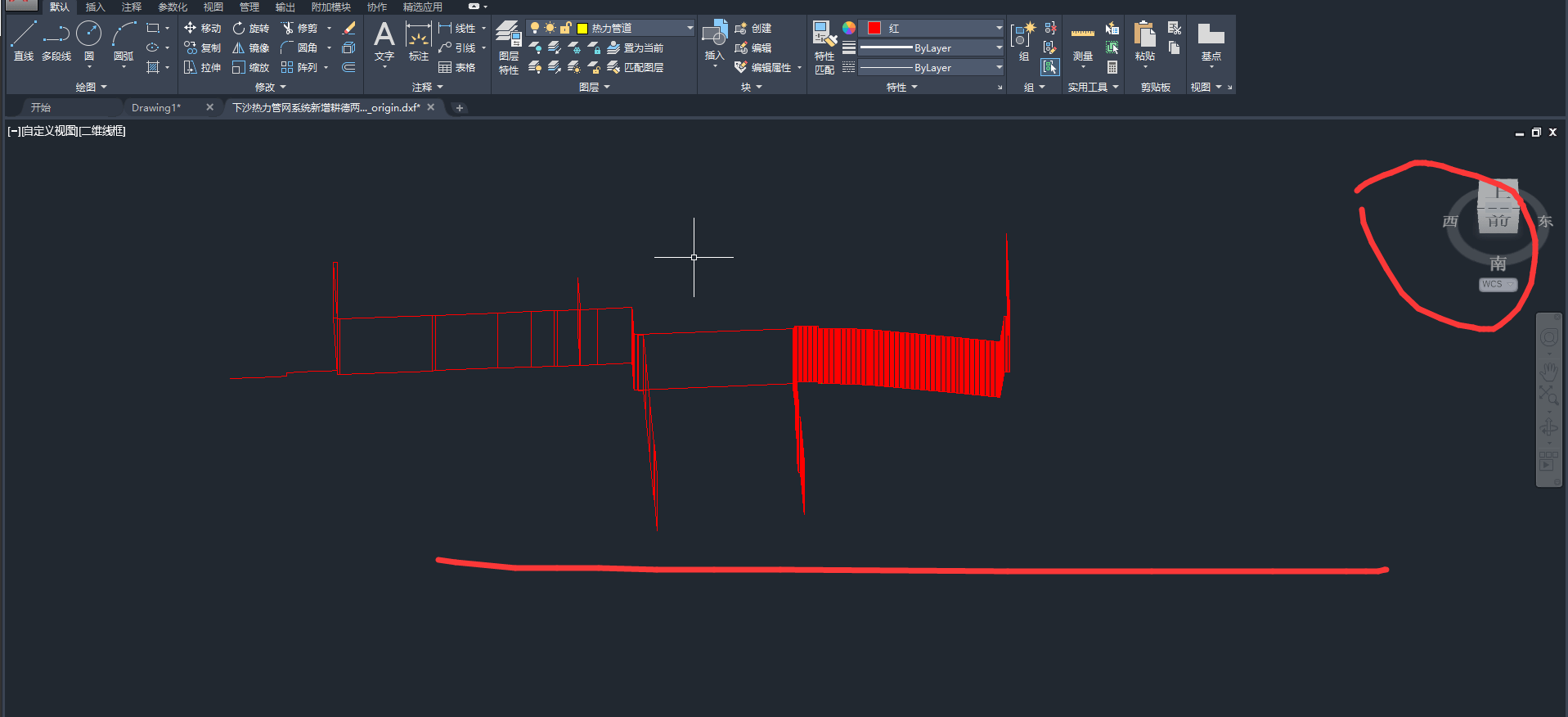Image resolution: width=1568 pixels, height=717 pixels.
Task: Toggle layer freeze sun icon
Action: 550,28
